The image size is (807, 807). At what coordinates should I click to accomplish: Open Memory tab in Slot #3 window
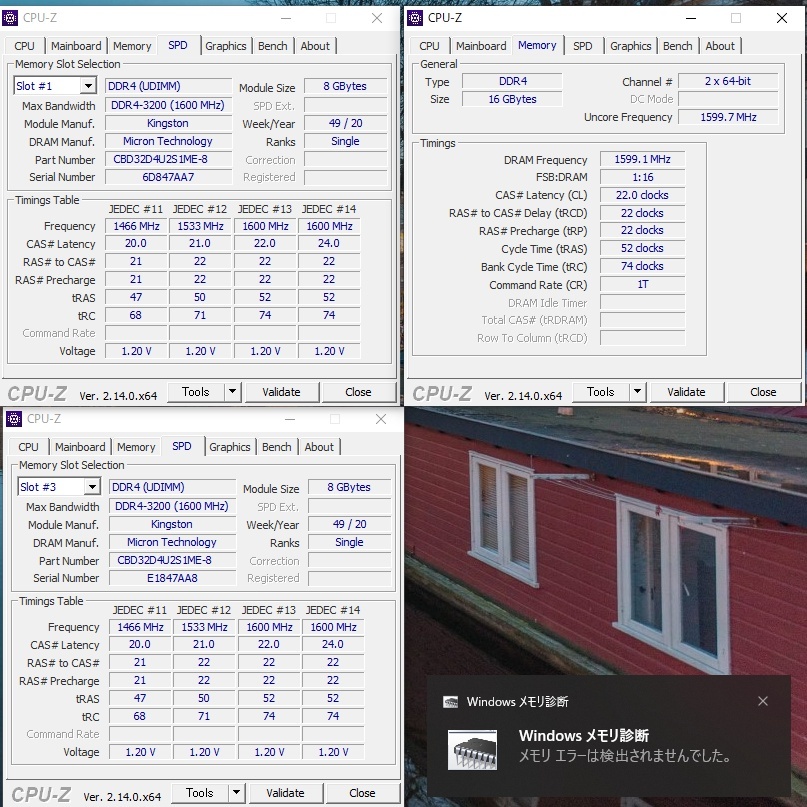[x=136, y=447]
